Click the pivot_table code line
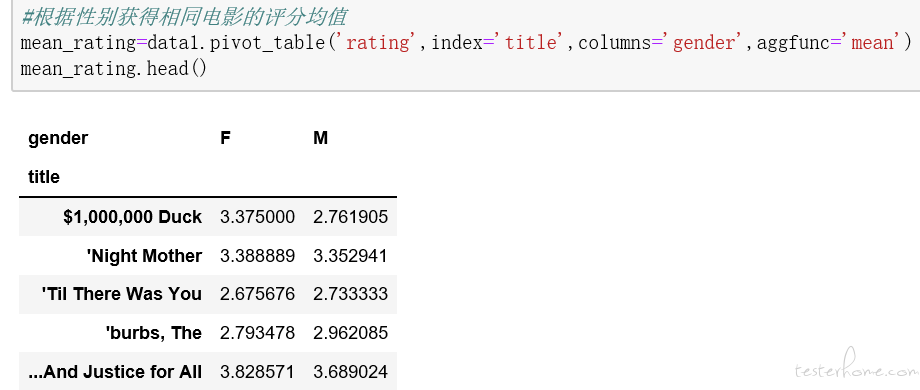The image size is (920, 390). click(x=466, y=42)
